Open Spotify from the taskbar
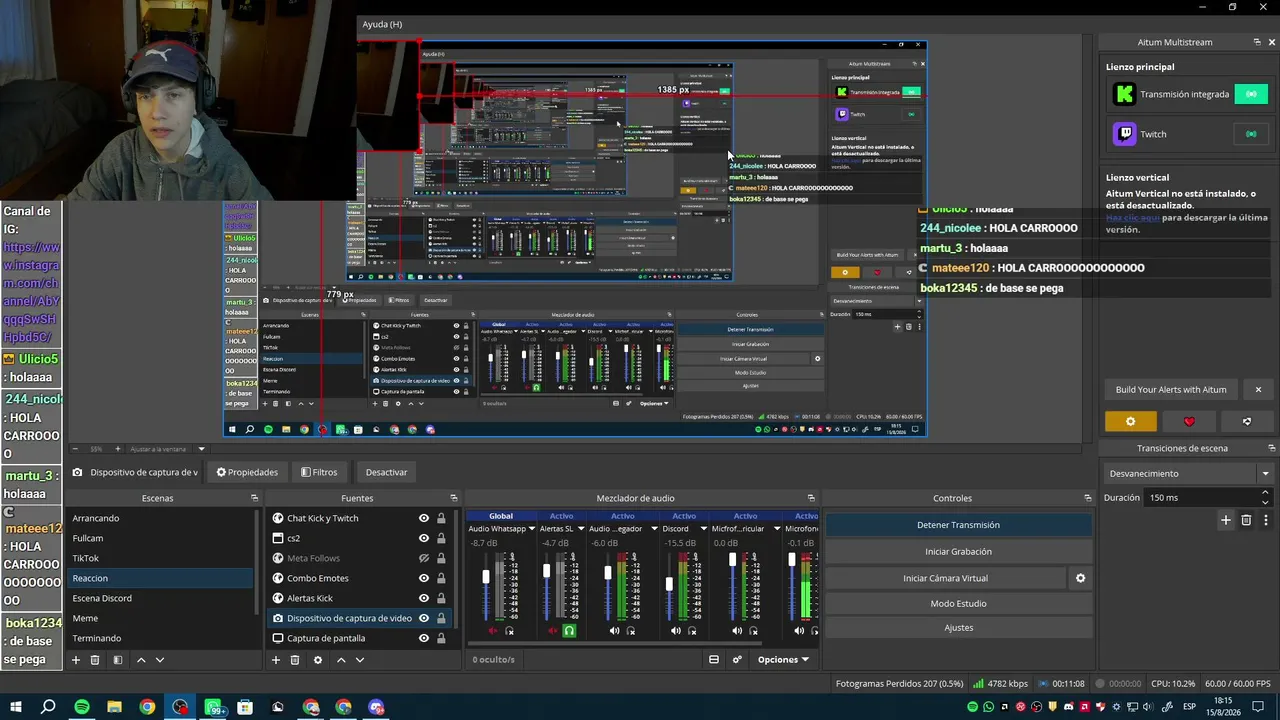The image size is (1280, 720). pos(82,707)
